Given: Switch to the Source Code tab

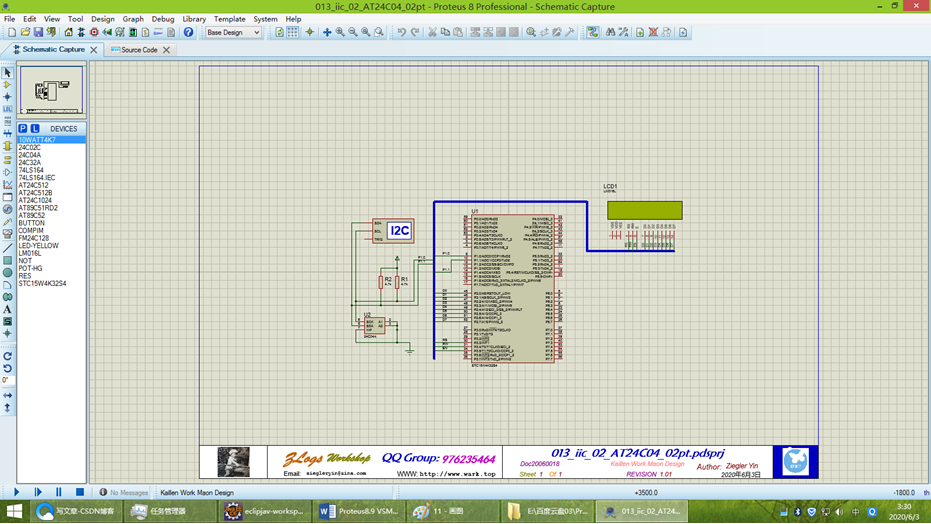Looking at the screenshot, I should point(139,50).
